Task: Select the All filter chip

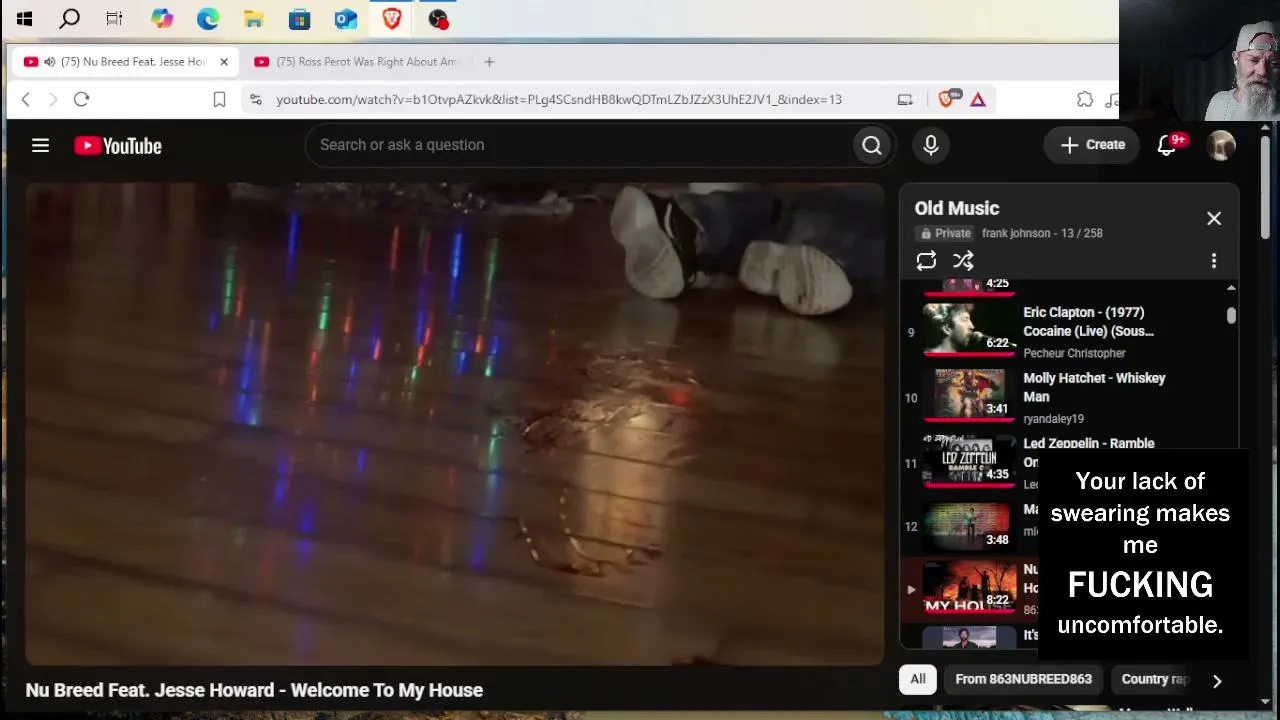Action: pos(918,679)
